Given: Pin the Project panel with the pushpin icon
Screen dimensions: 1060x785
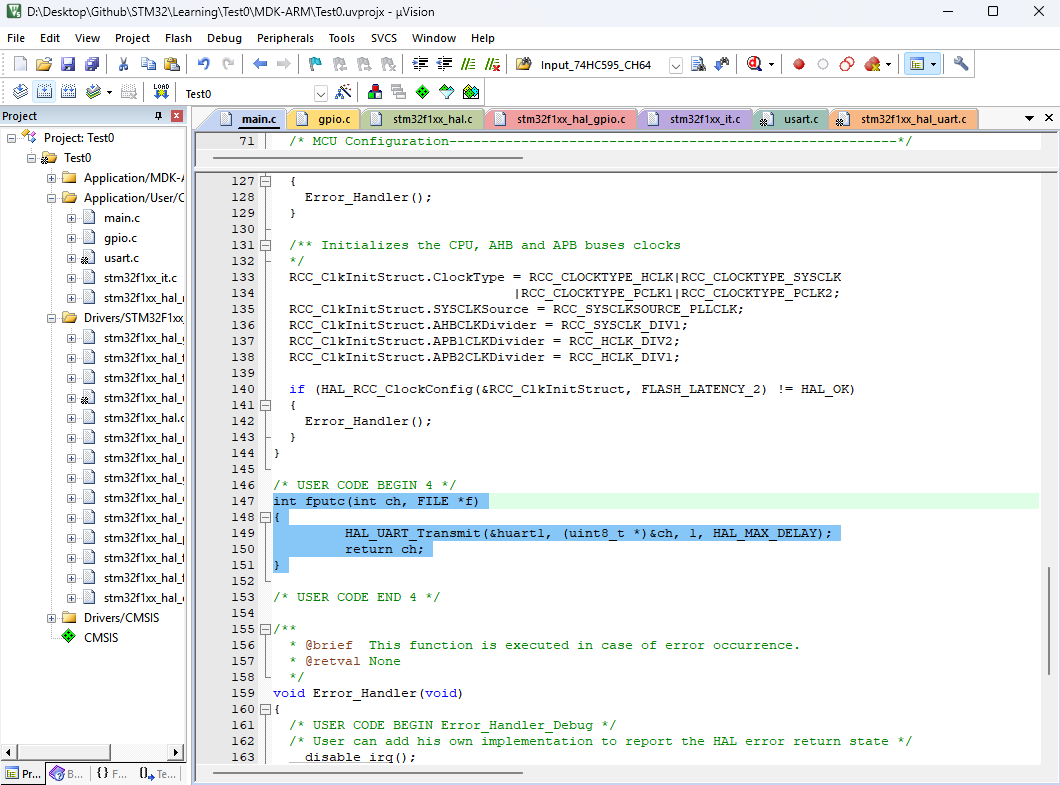Looking at the screenshot, I should pyautogui.click(x=159, y=116).
